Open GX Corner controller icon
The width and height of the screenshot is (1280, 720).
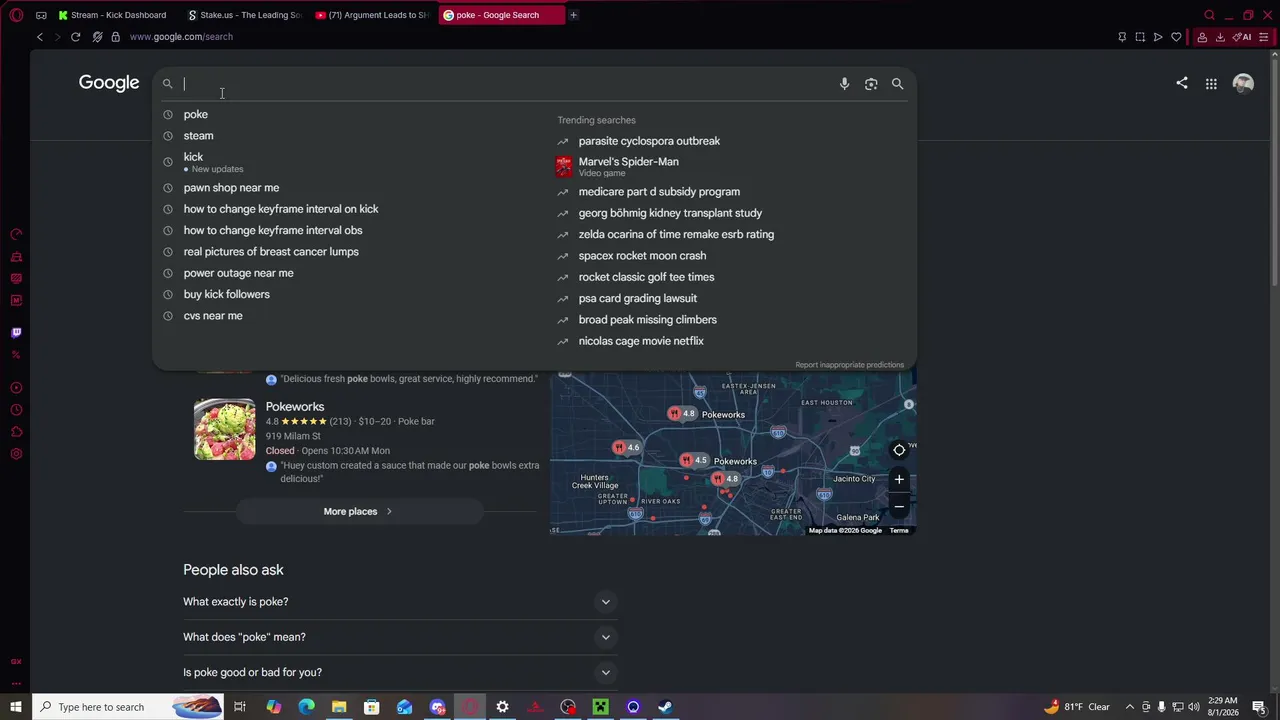[41, 15]
